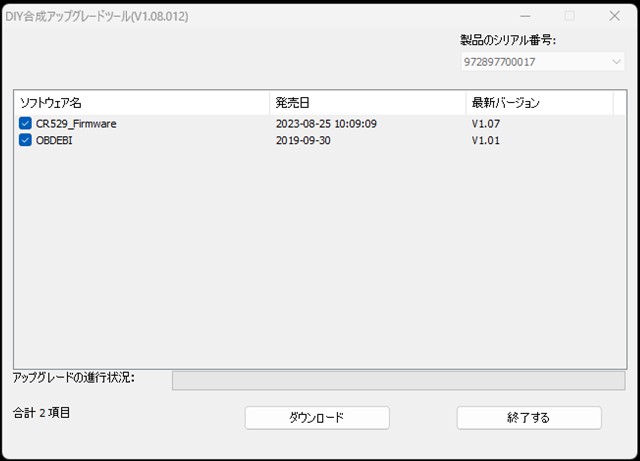Minimize the upgrade tool window

point(525,16)
